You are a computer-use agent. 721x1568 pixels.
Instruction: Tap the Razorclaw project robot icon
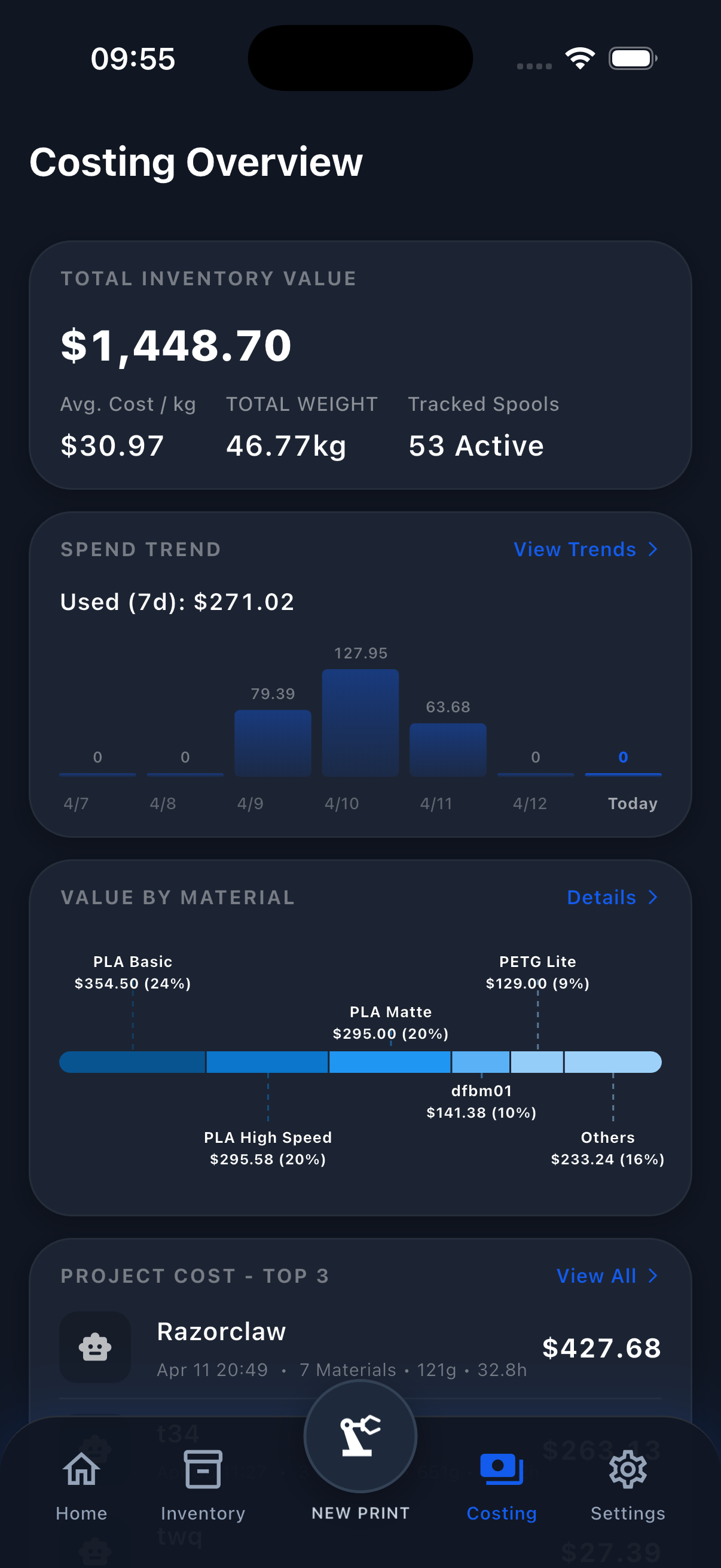[x=95, y=1347]
